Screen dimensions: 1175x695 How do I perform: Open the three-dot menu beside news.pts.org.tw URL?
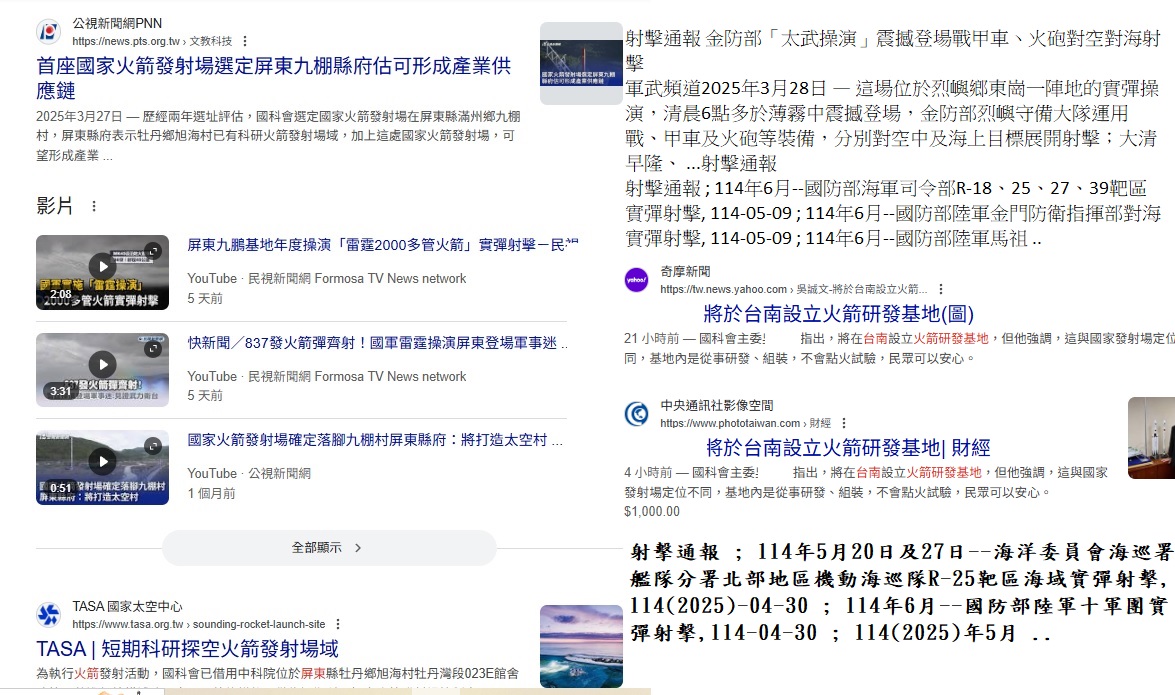pos(245,41)
